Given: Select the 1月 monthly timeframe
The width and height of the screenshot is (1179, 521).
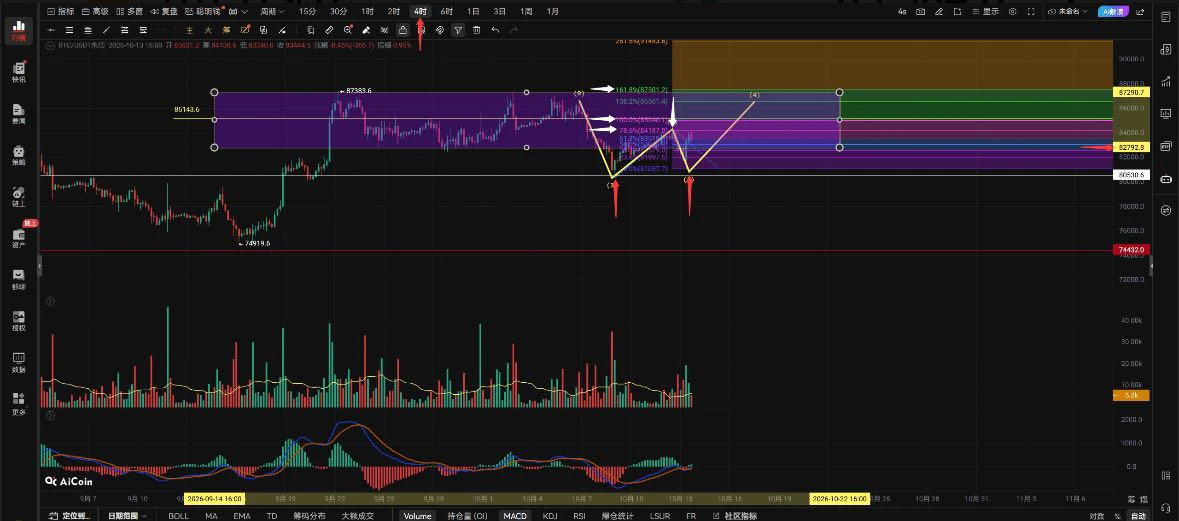Looking at the screenshot, I should [x=553, y=11].
